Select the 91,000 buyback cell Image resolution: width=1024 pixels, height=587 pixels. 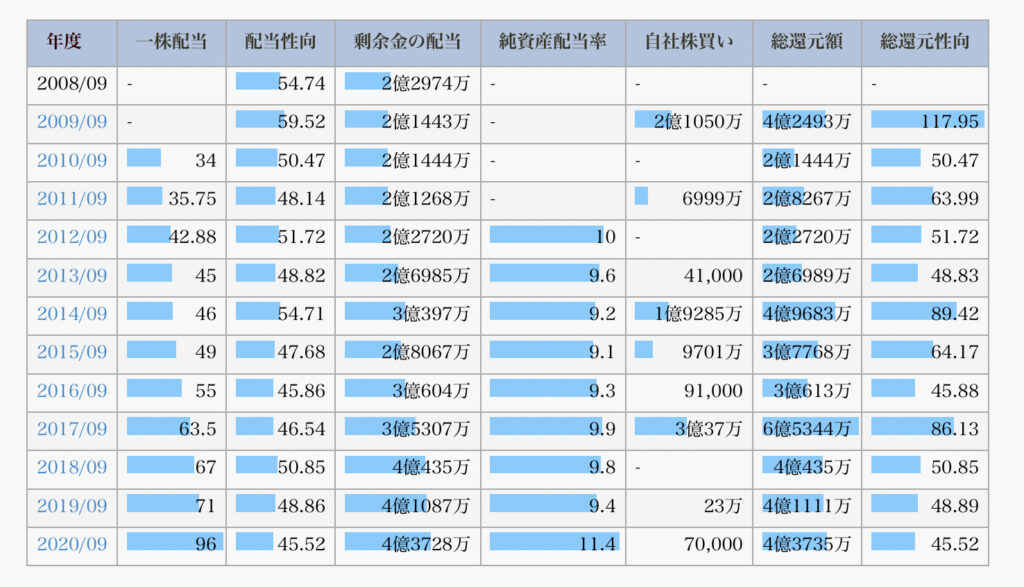689,392
